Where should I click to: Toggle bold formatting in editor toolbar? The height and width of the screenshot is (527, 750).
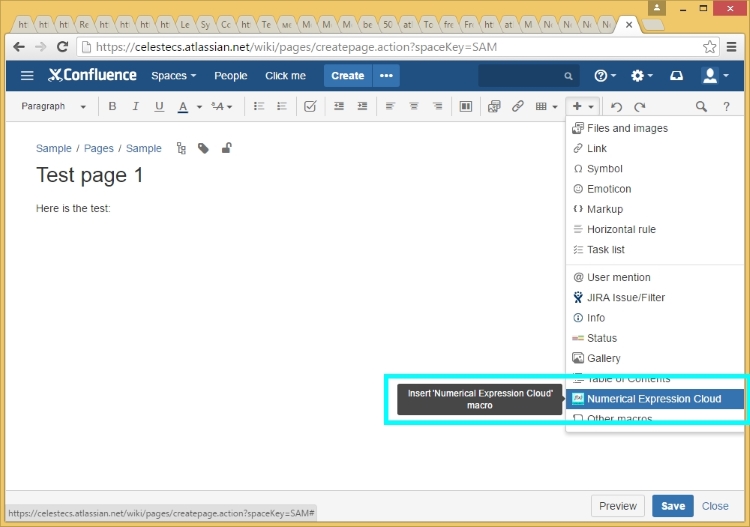tap(112, 106)
